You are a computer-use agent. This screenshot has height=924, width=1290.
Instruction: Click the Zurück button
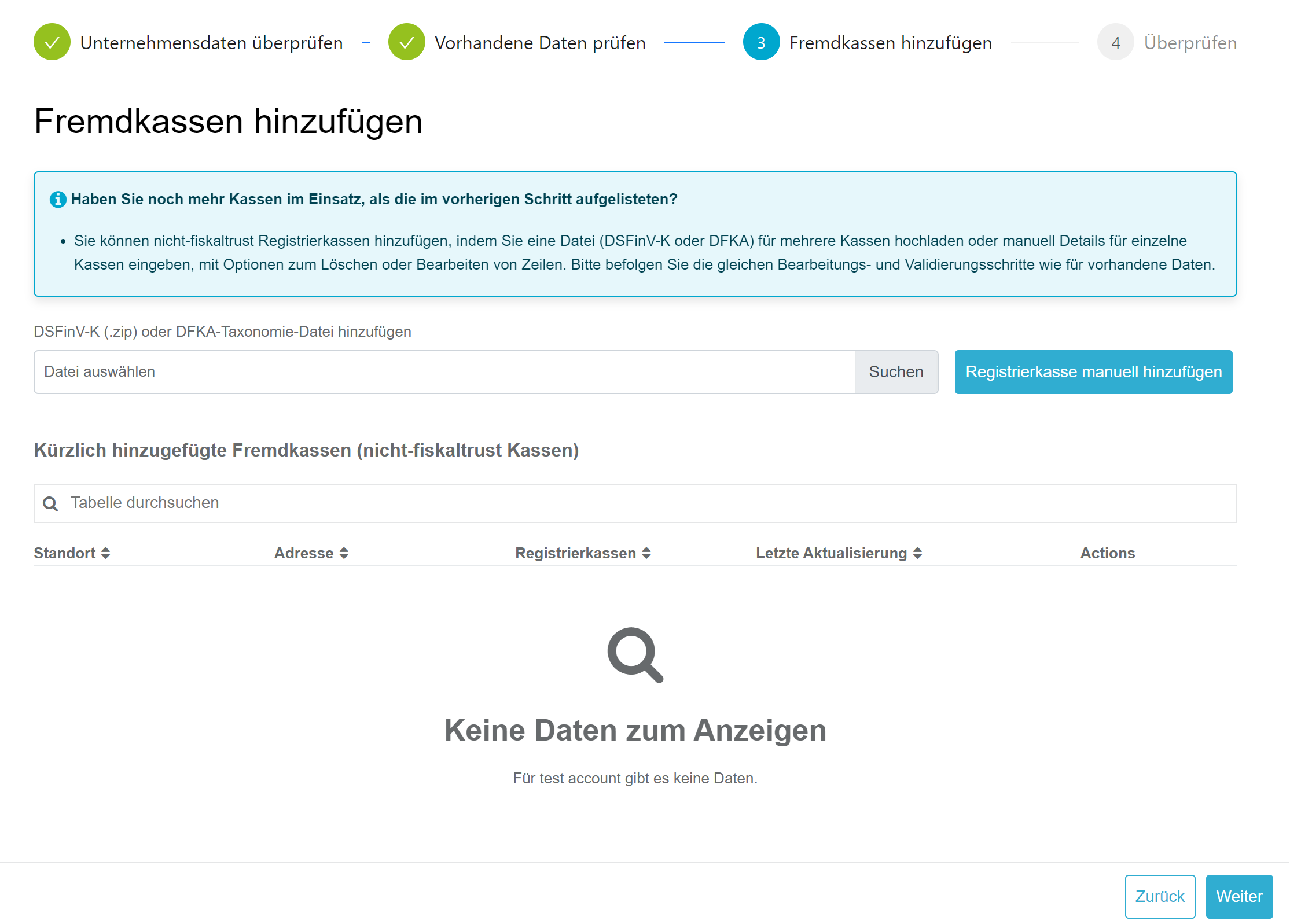click(x=1160, y=896)
